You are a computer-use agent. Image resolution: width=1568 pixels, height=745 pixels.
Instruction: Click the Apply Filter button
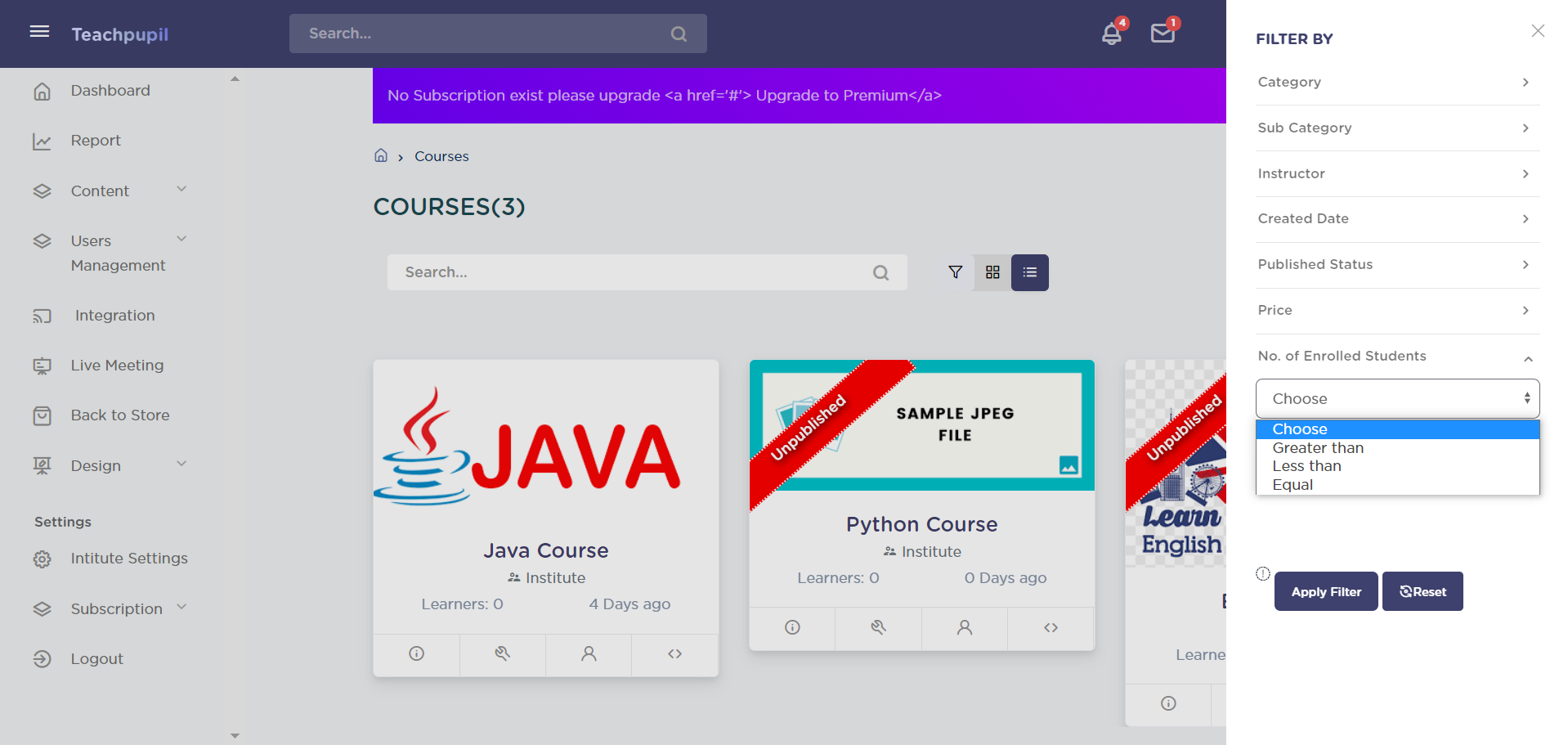click(1325, 591)
